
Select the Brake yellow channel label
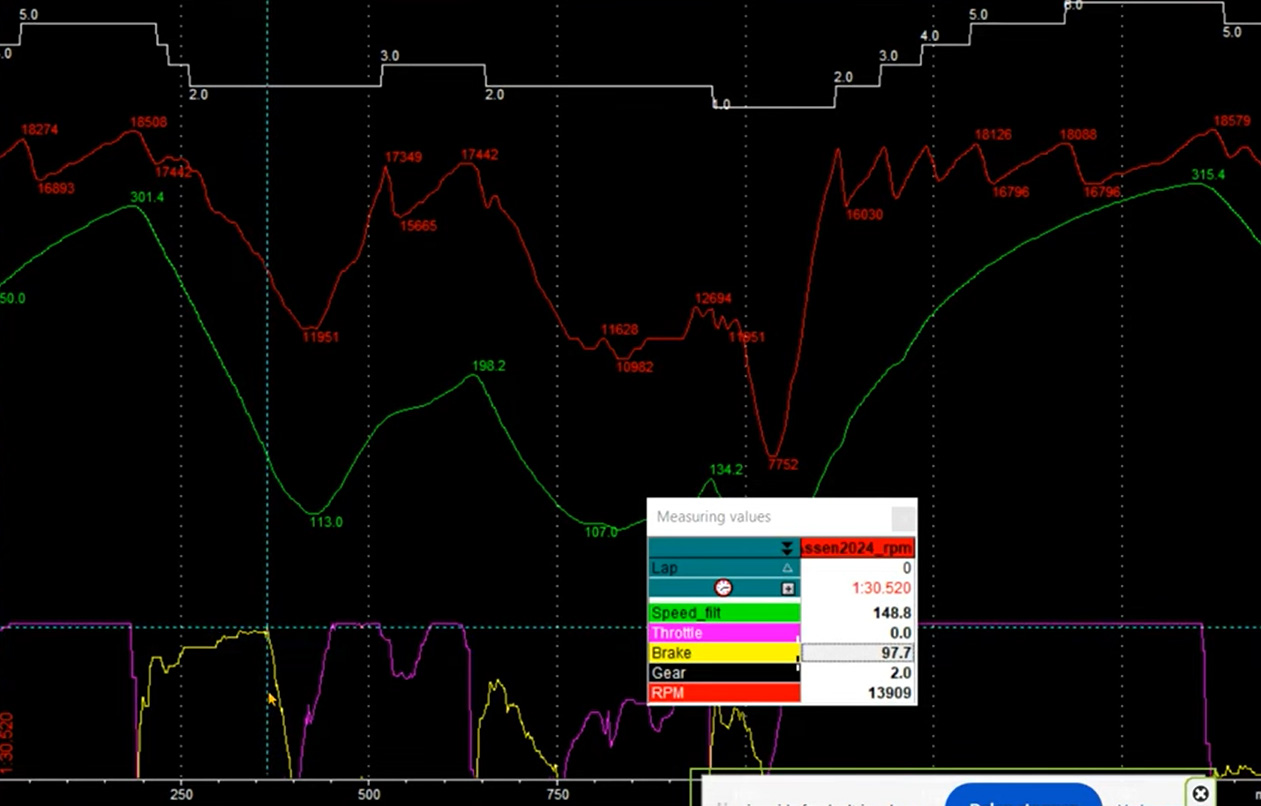pyautogui.click(x=725, y=653)
